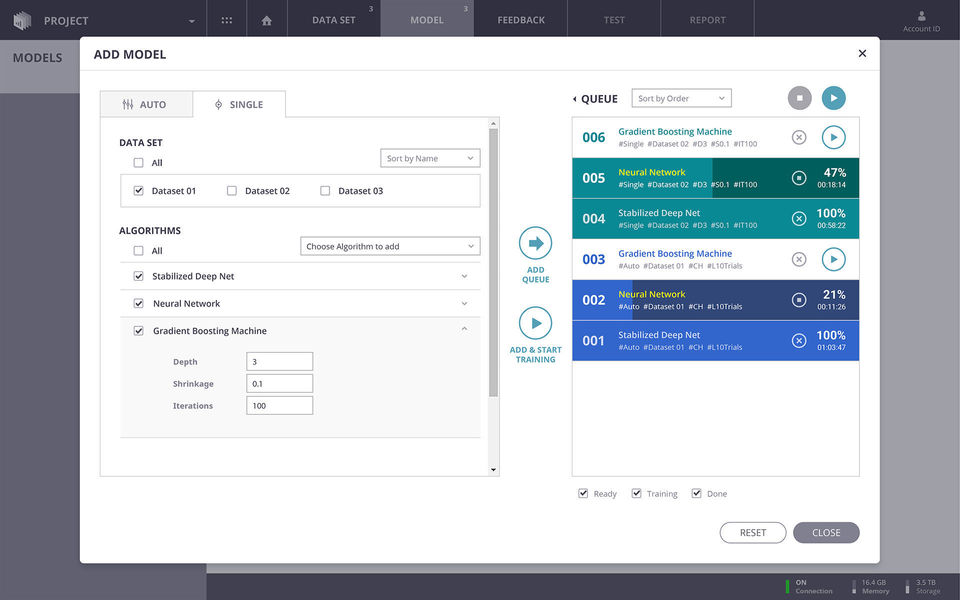Image resolution: width=960 pixels, height=600 pixels.
Task: Click scrollbar up arrow in left panel
Action: (493, 124)
